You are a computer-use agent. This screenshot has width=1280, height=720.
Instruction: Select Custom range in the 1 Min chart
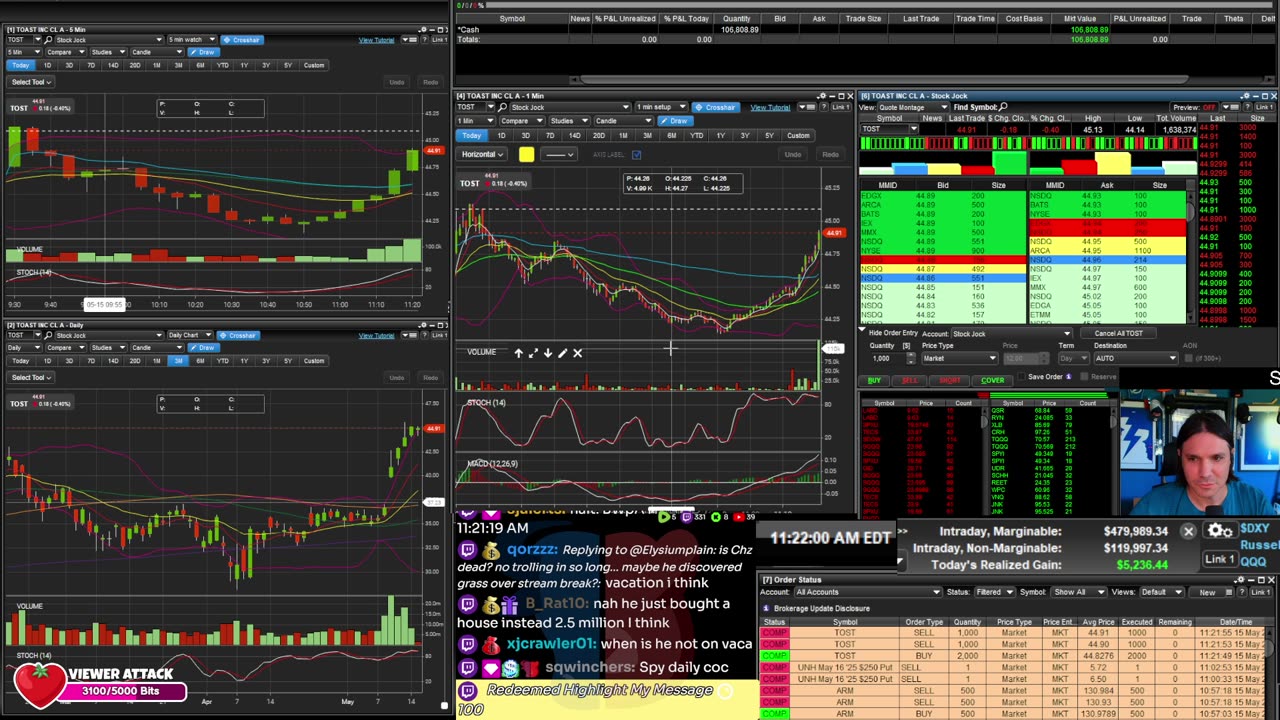click(x=798, y=136)
